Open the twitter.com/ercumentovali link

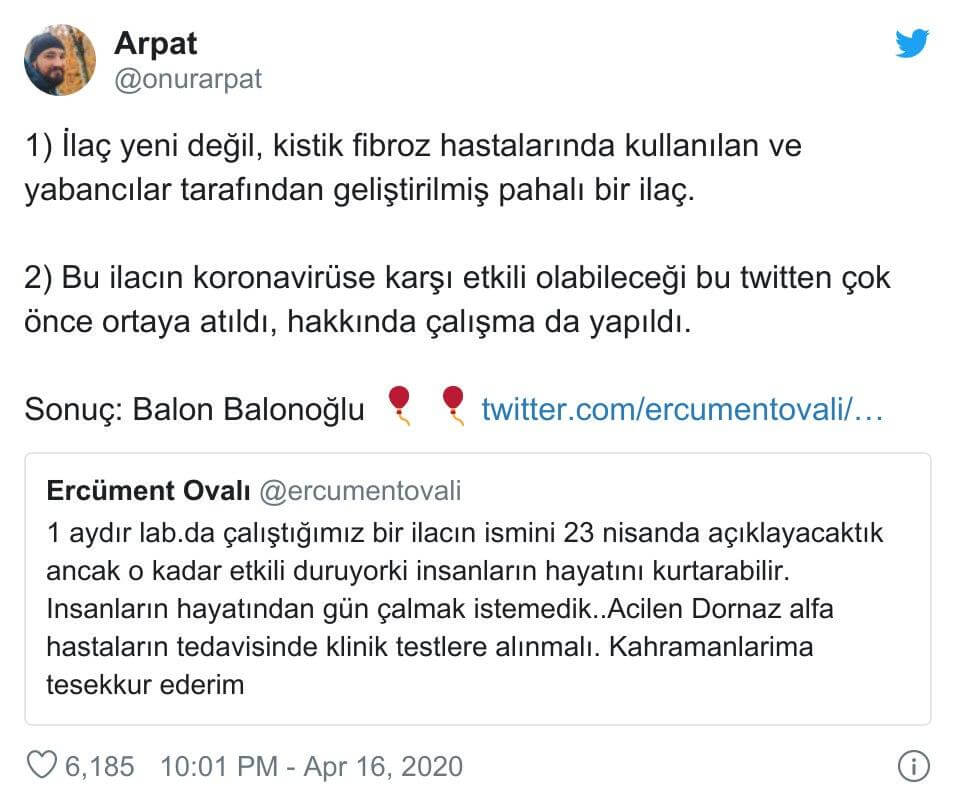tap(681, 409)
